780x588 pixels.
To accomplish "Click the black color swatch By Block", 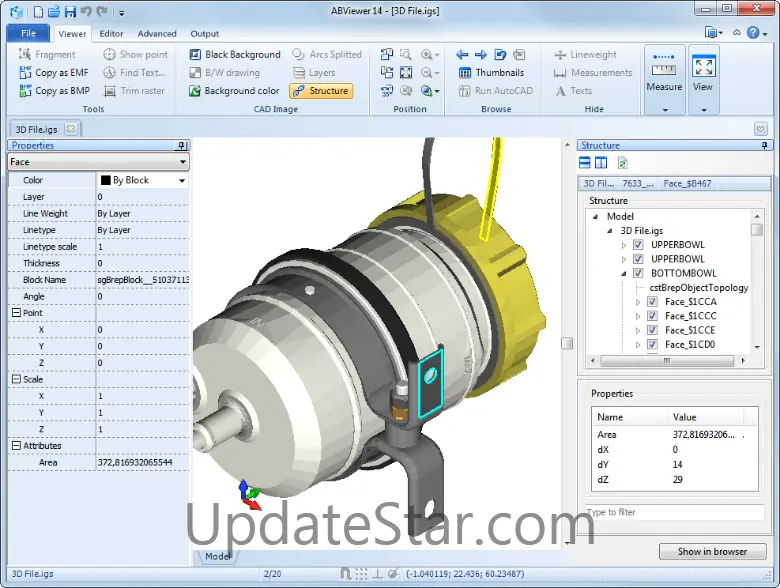I will tap(105, 180).
